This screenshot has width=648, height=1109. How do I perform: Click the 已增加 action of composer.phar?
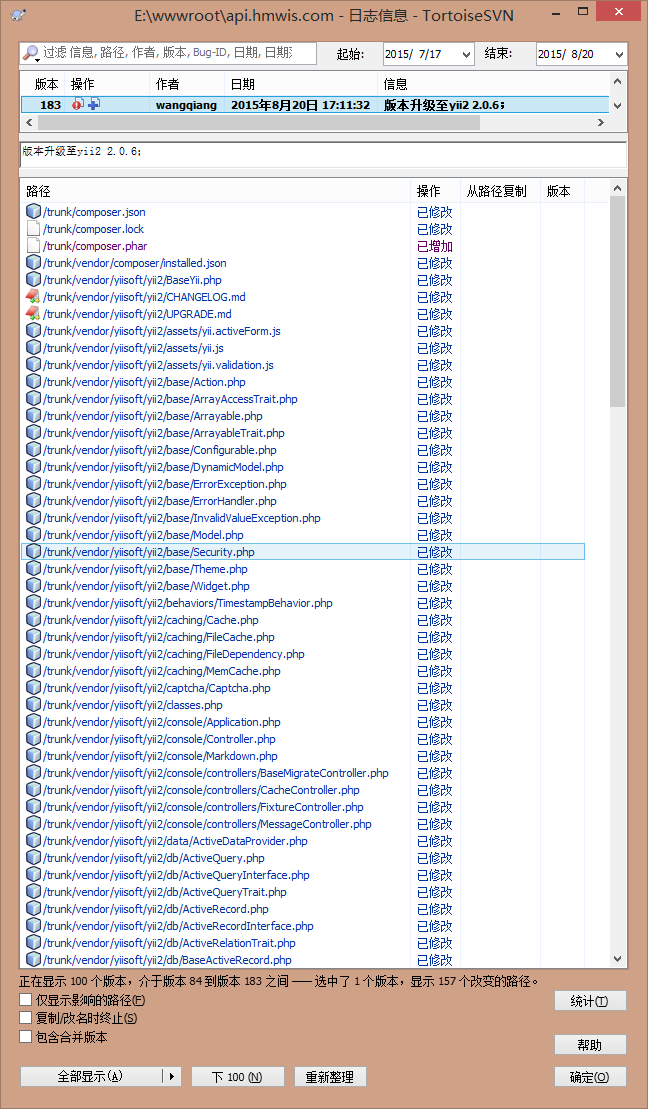click(434, 246)
